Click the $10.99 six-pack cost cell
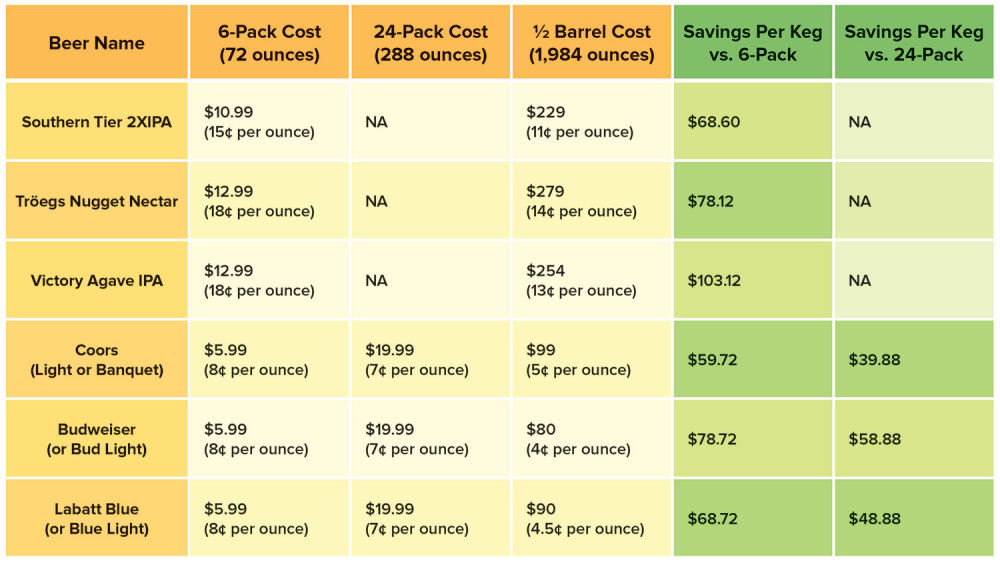Image resolution: width=1000 pixels, height=563 pixels. pos(269,121)
